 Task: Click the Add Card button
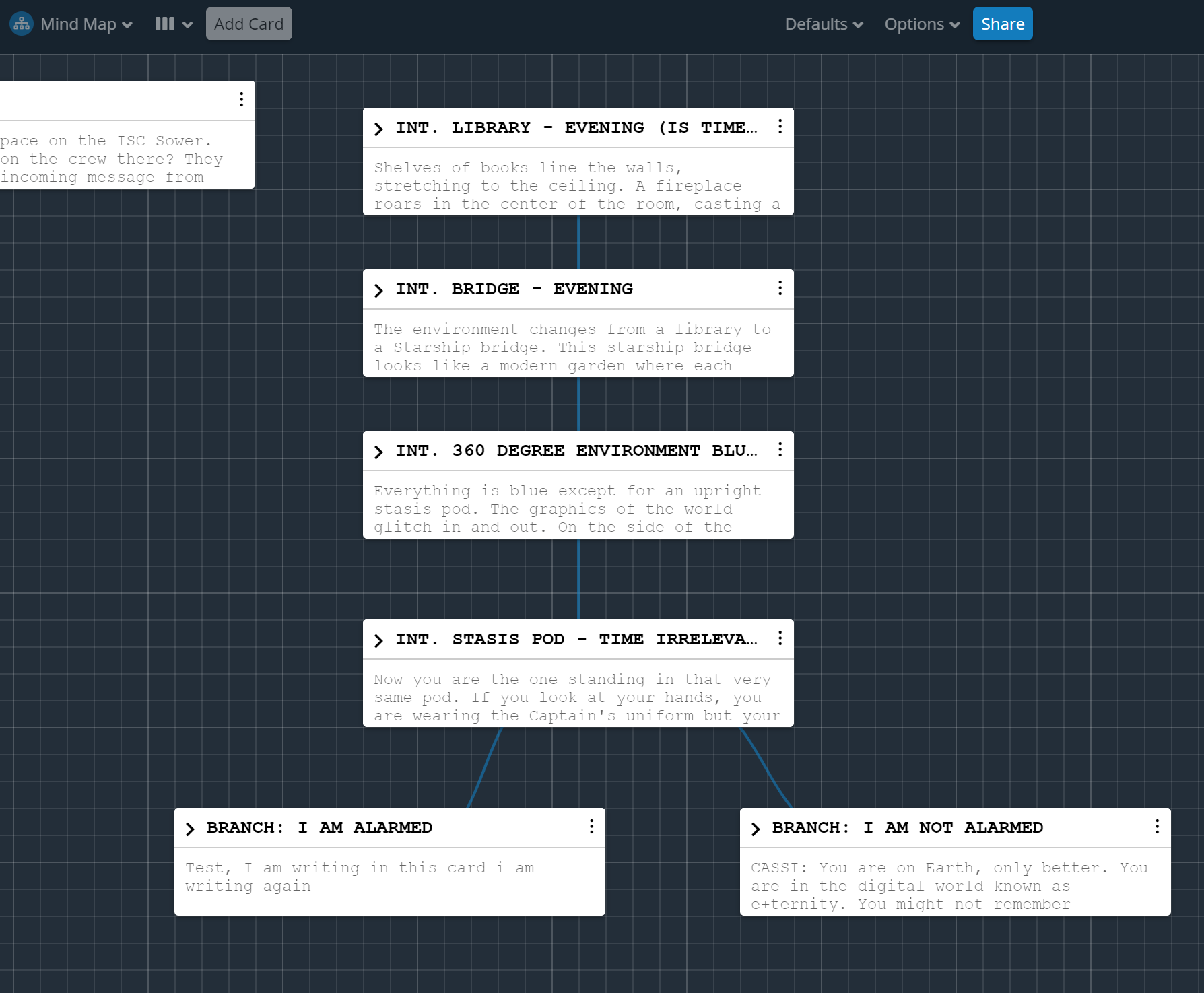click(x=248, y=24)
